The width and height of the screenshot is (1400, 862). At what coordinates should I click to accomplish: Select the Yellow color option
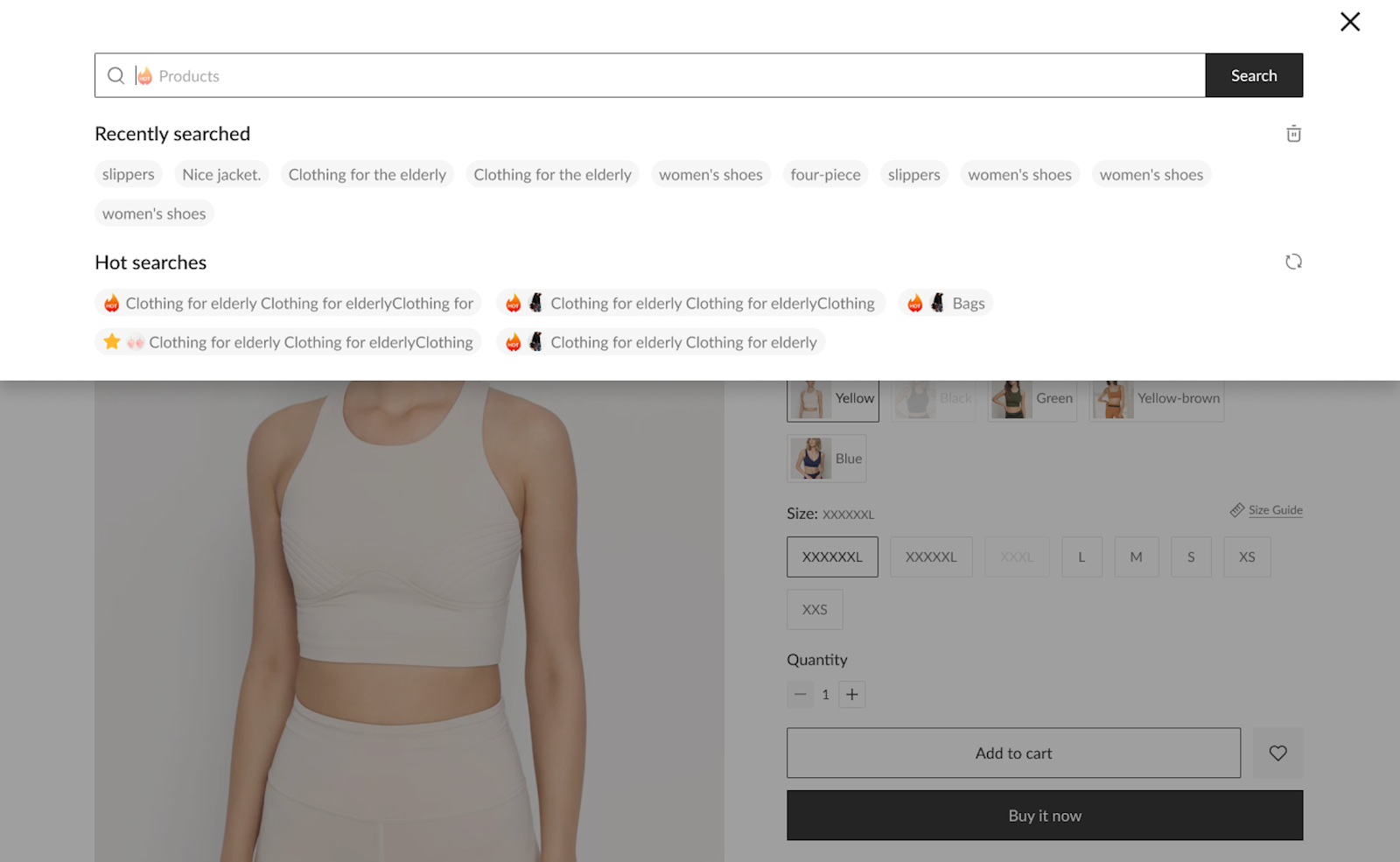[x=832, y=399]
